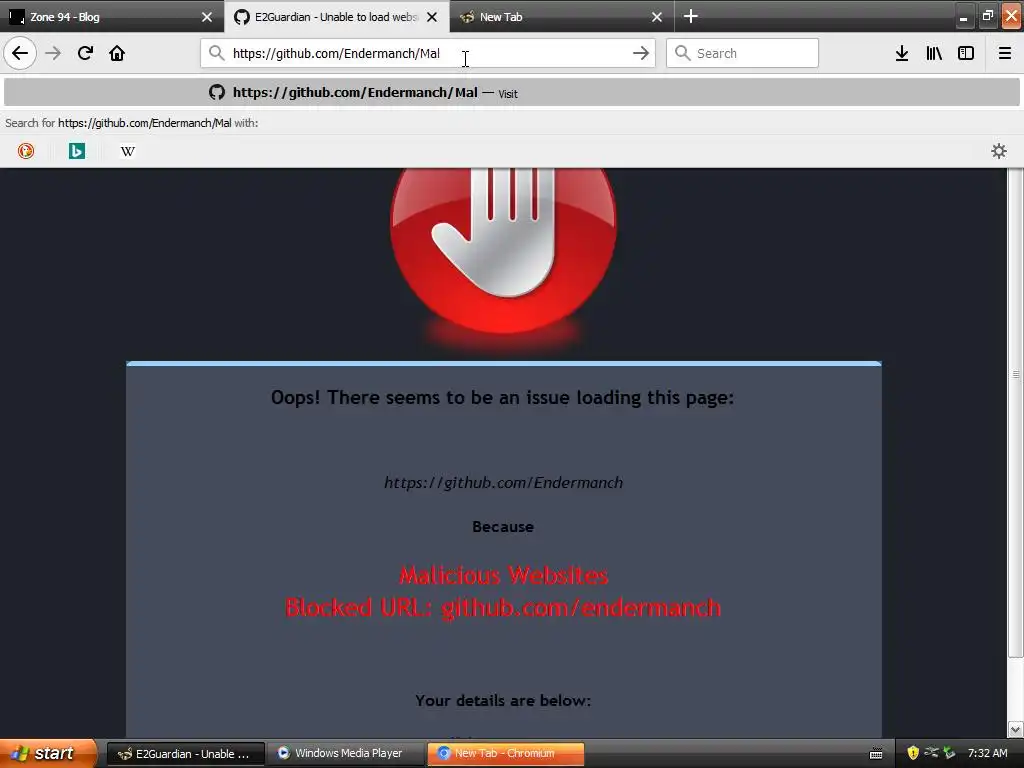Click the safely remove hardware tray icon
Viewport: 1024px width, 768px height.
point(949,753)
